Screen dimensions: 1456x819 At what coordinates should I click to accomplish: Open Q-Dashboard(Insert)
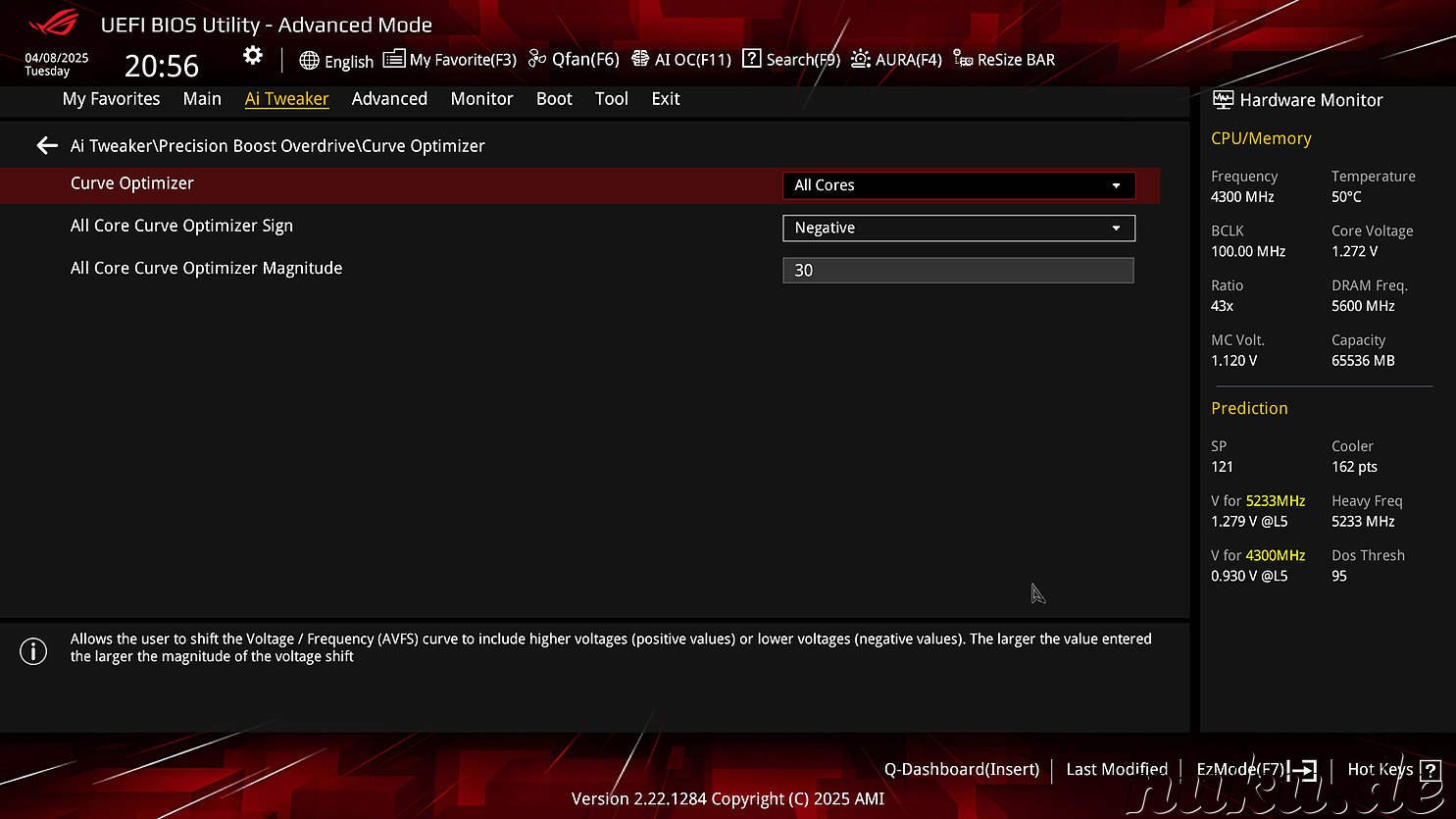962,770
